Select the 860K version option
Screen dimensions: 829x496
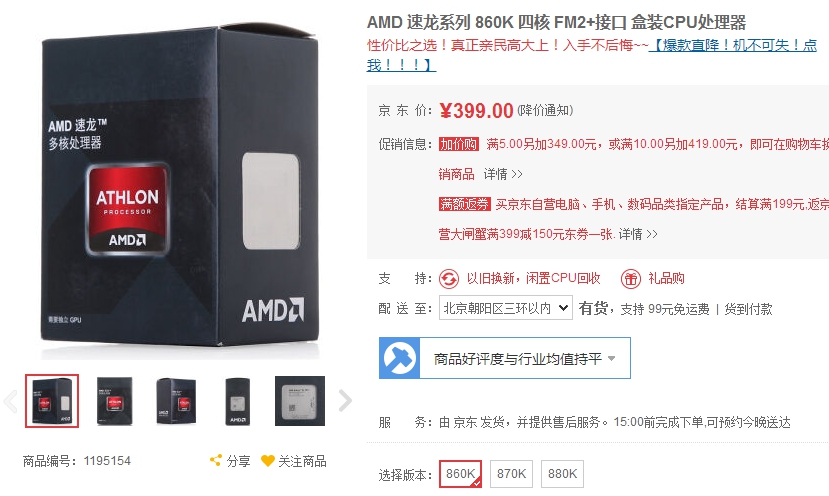(460, 474)
